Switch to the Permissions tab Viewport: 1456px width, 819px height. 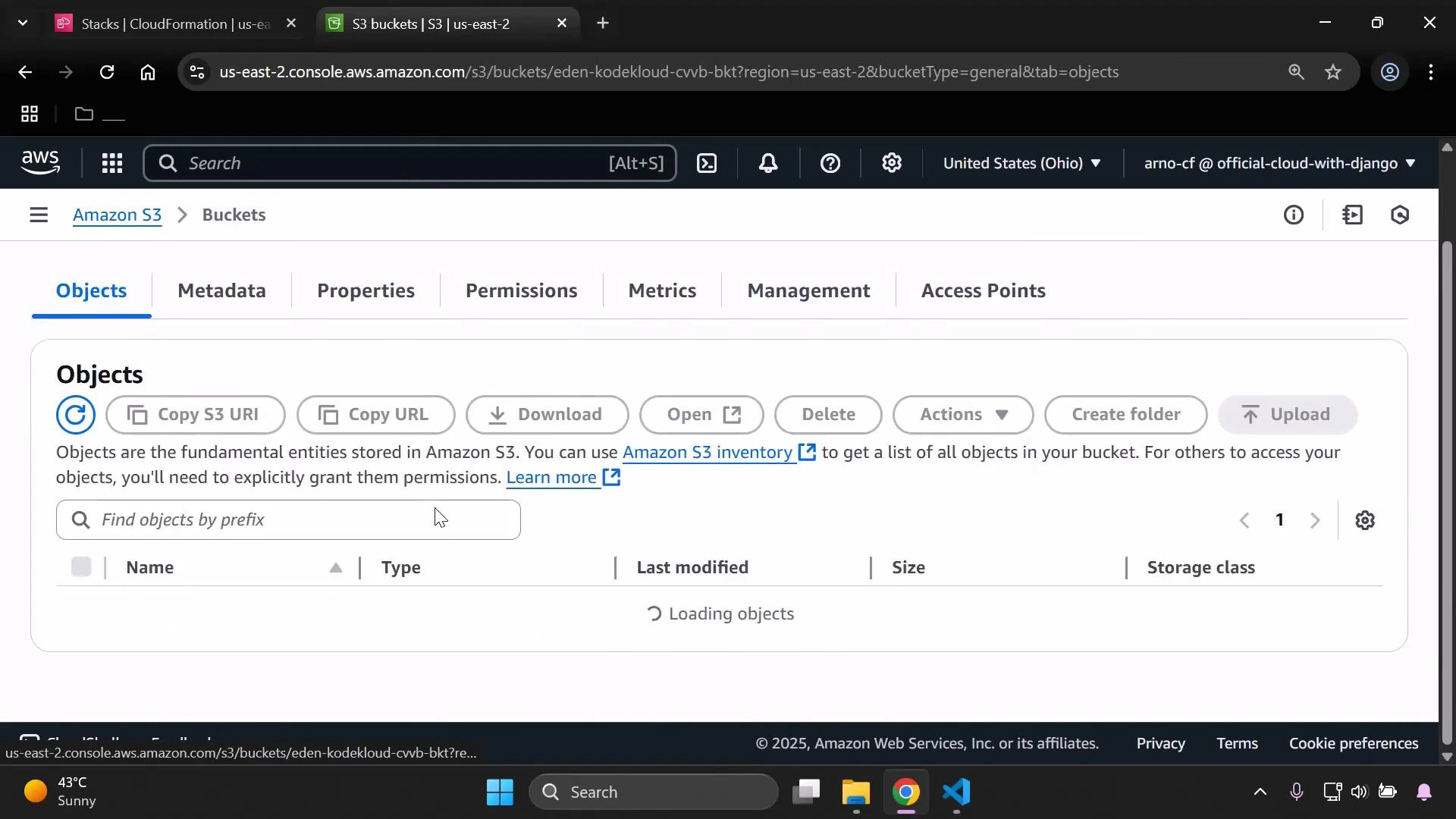coord(521,290)
